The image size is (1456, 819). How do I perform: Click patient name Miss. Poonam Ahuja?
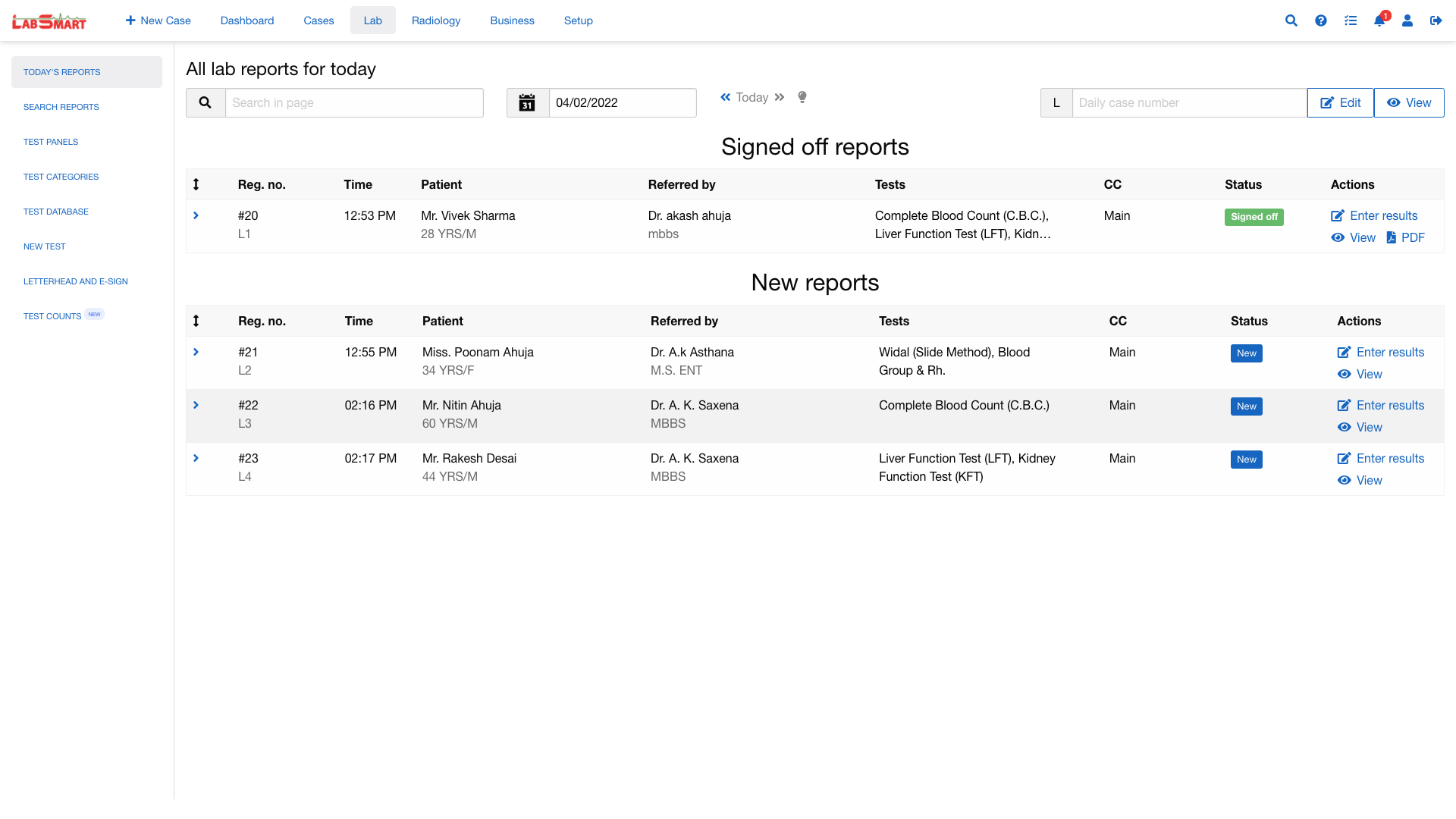tap(478, 352)
